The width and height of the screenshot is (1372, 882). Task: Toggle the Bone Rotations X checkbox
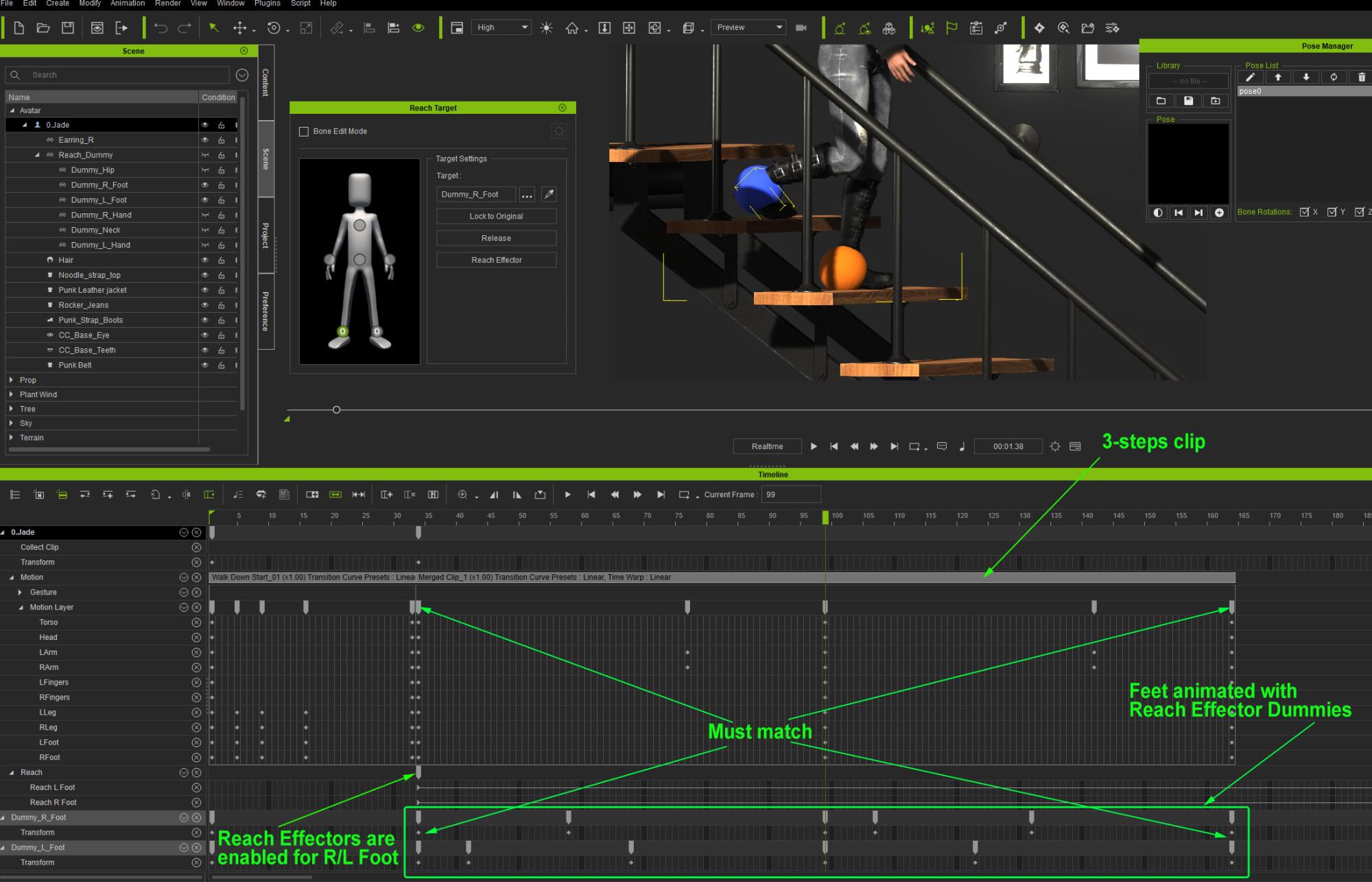1305,212
